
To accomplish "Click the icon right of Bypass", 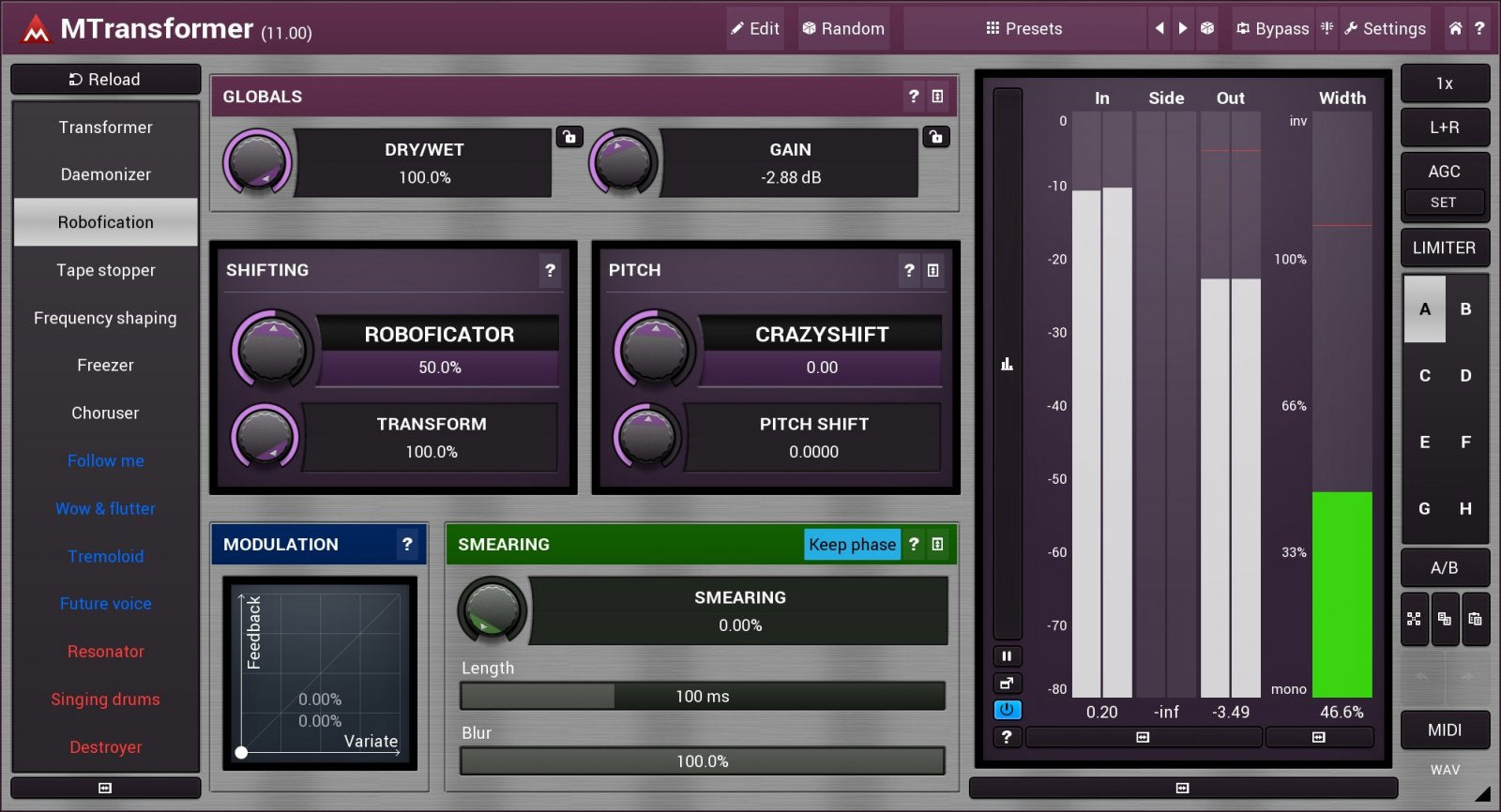I will pyautogui.click(x=1327, y=28).
